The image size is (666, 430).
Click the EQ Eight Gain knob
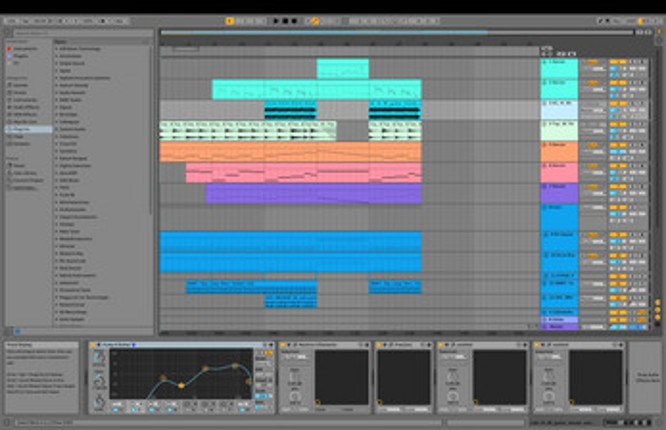99,380
